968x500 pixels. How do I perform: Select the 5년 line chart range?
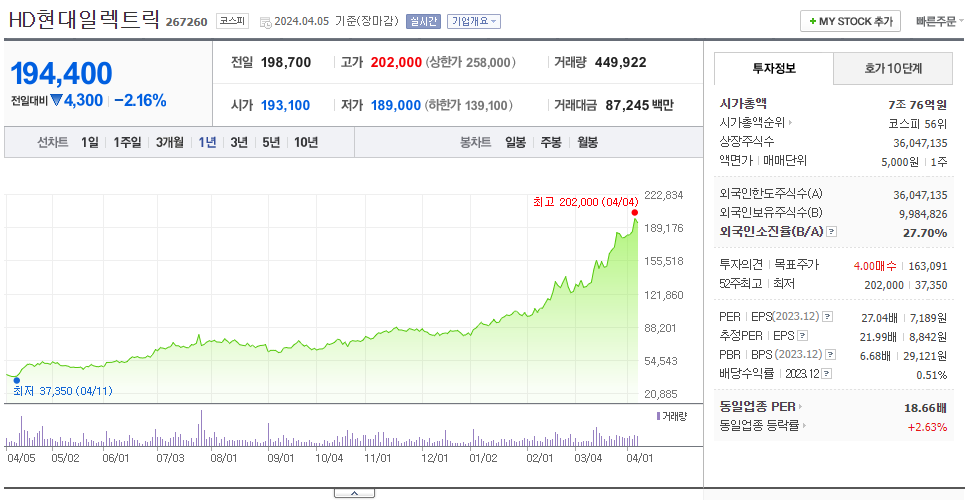(x=271, y=143)
